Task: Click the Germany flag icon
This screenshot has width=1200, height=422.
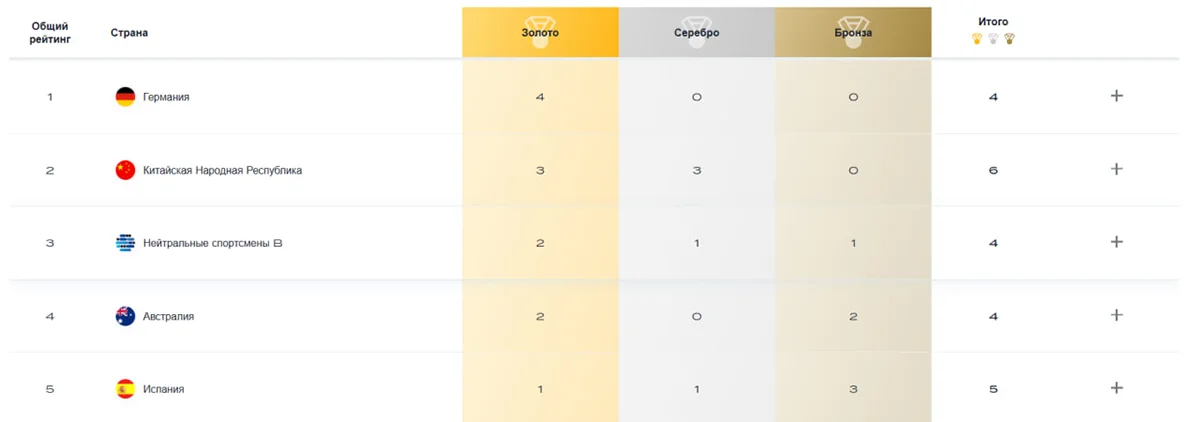Action: click(125, 97)
